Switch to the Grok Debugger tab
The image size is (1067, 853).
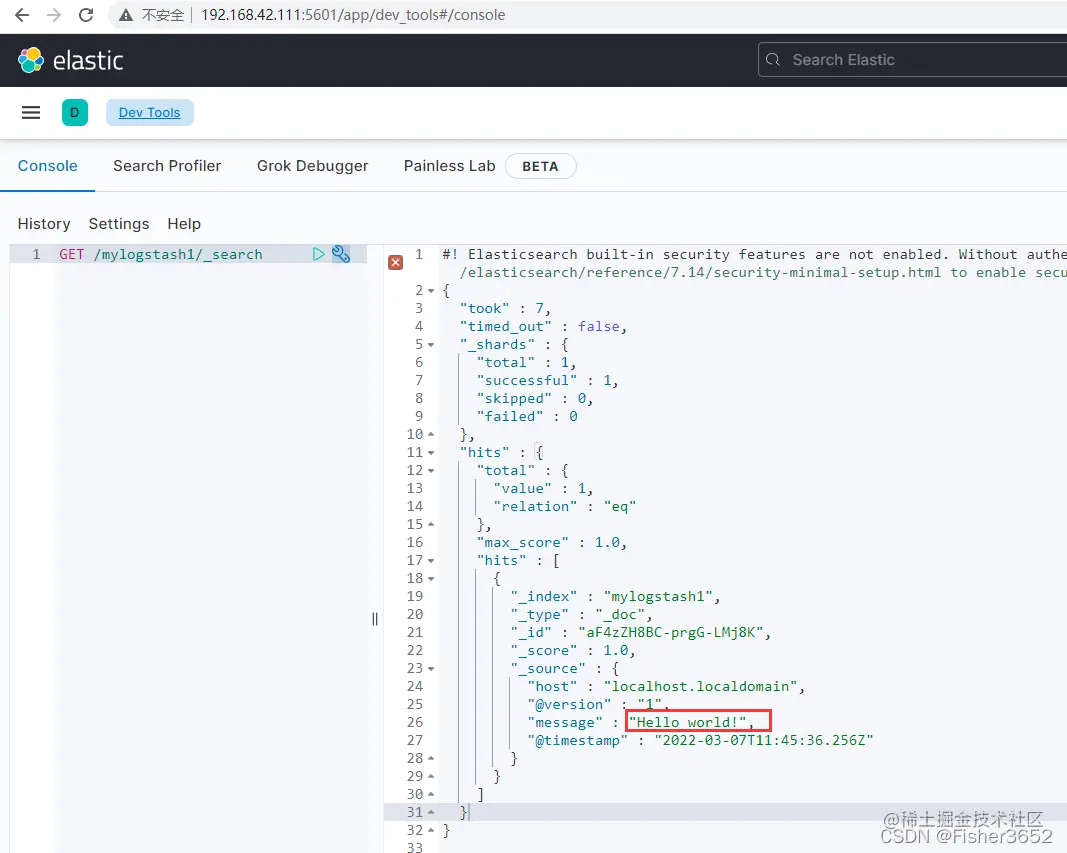[312, 166]
